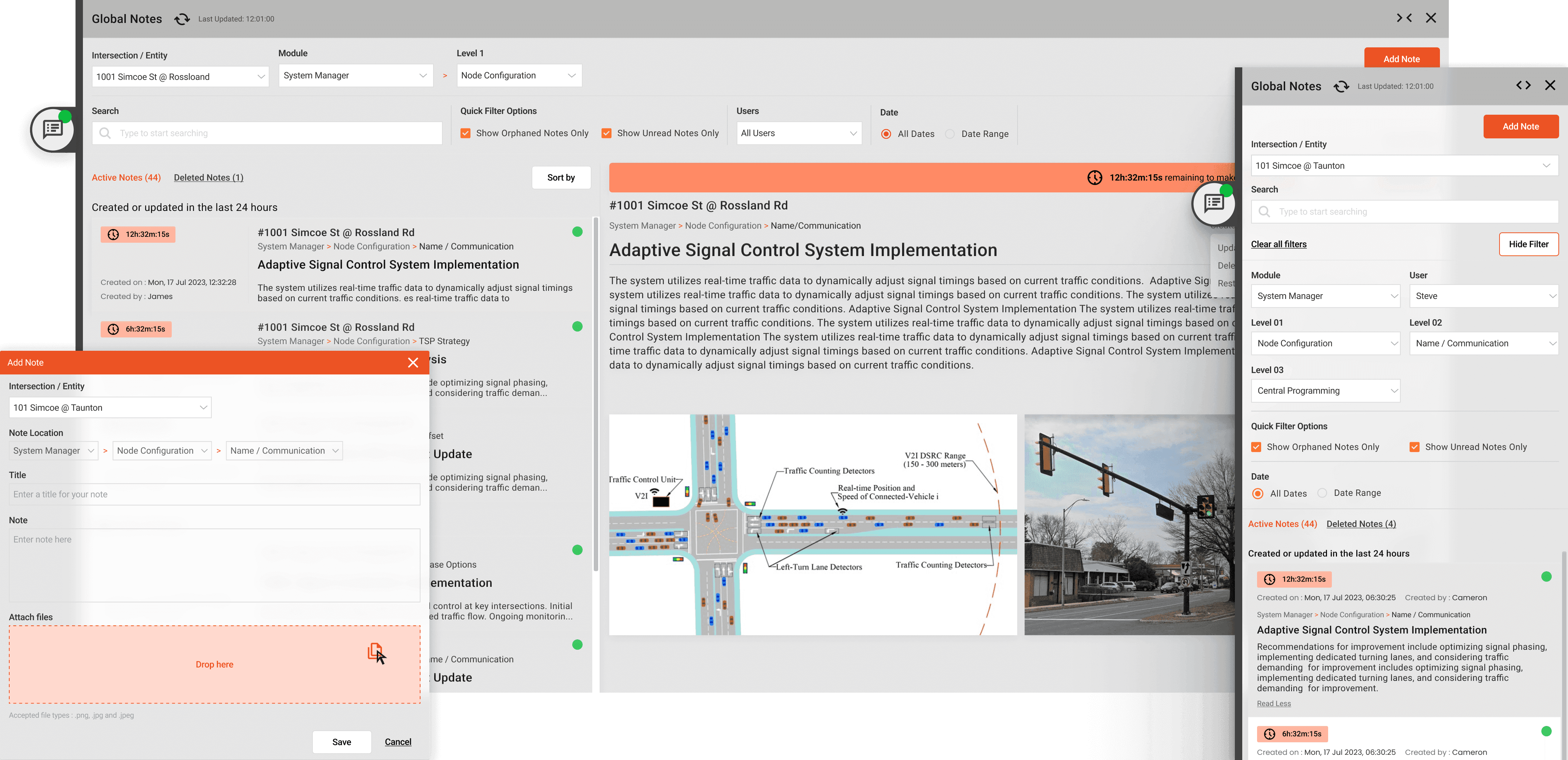Close the Add Note dialog with X
1568x760 pixels.
pyautogui.click(x=413, y=363)
